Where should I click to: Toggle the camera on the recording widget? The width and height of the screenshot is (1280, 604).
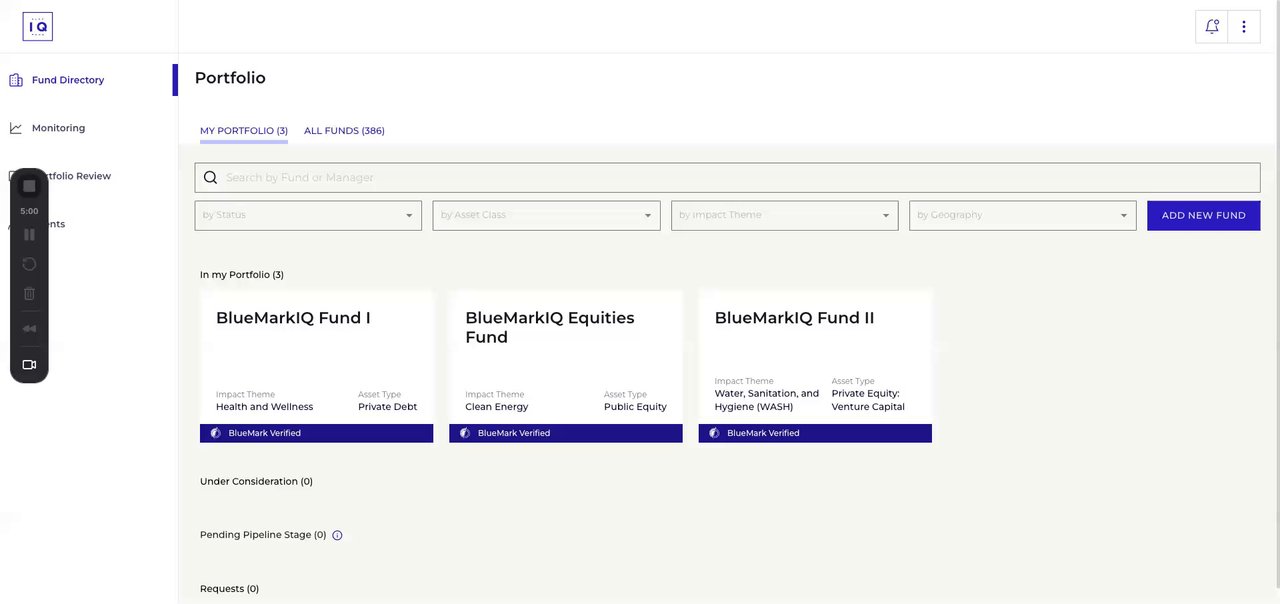click(x=29, y=365)
